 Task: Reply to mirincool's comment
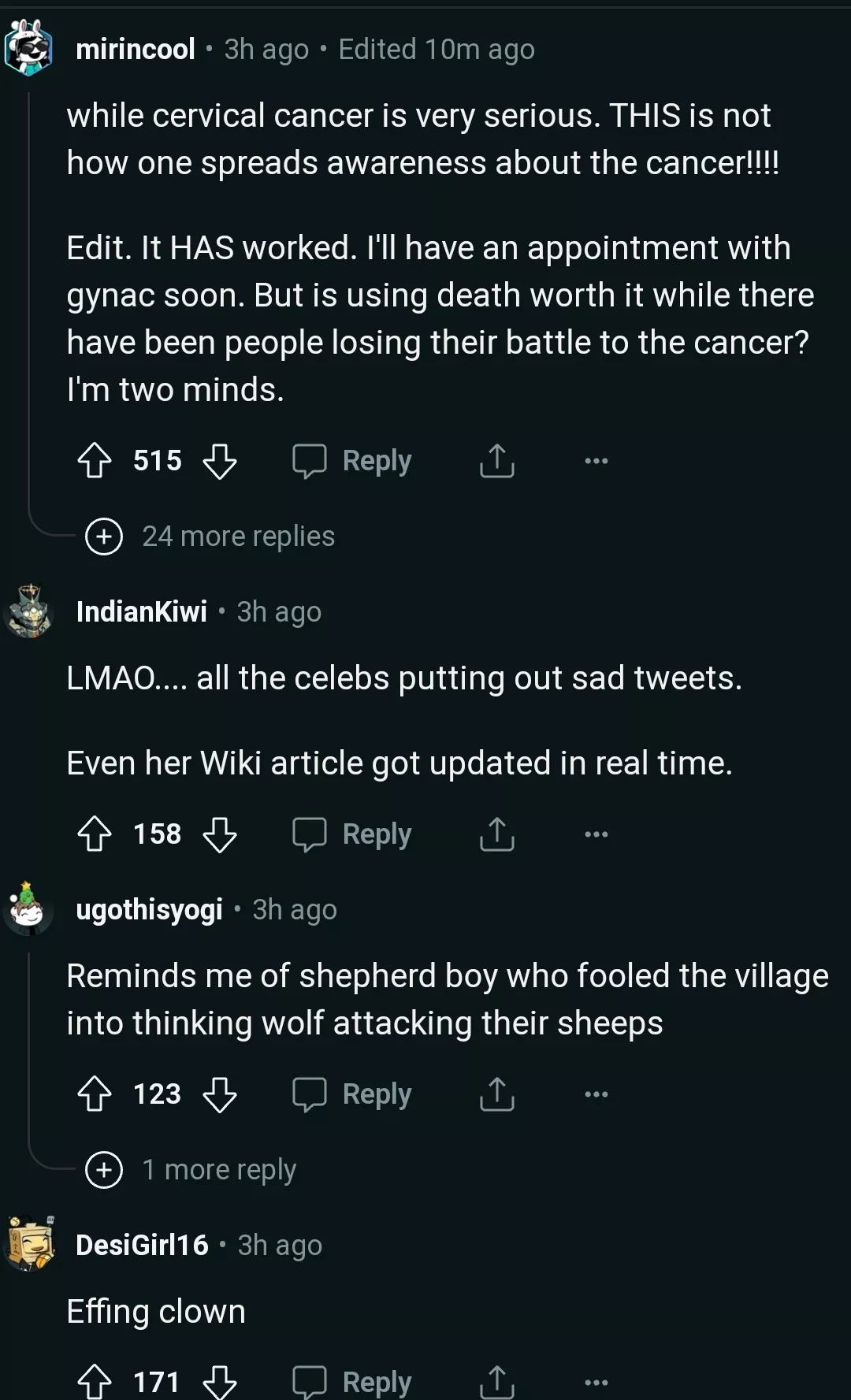coord(352,461)
